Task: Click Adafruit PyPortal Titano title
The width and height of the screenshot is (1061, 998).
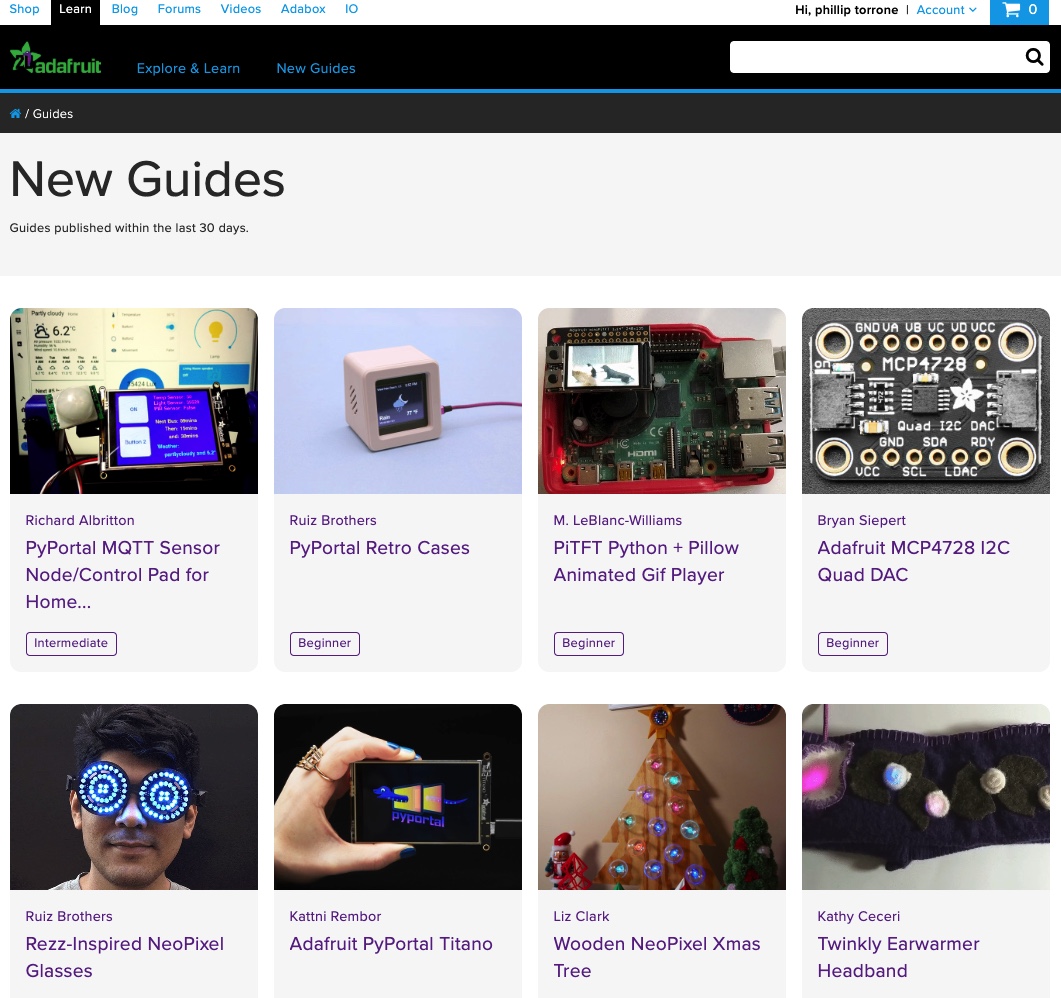Action: (391, 943)
